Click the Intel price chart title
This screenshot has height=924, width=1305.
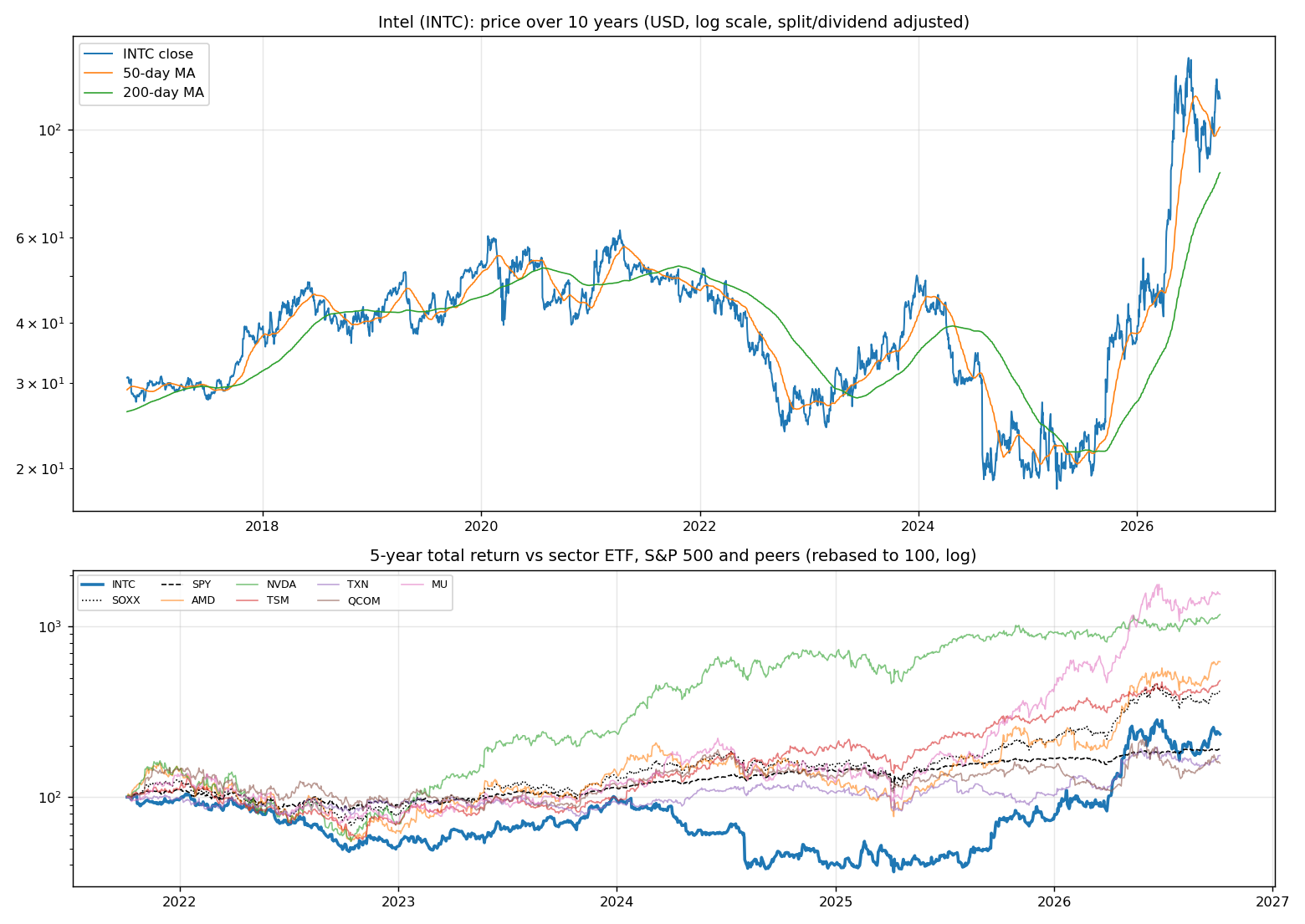tap(673, 22)
